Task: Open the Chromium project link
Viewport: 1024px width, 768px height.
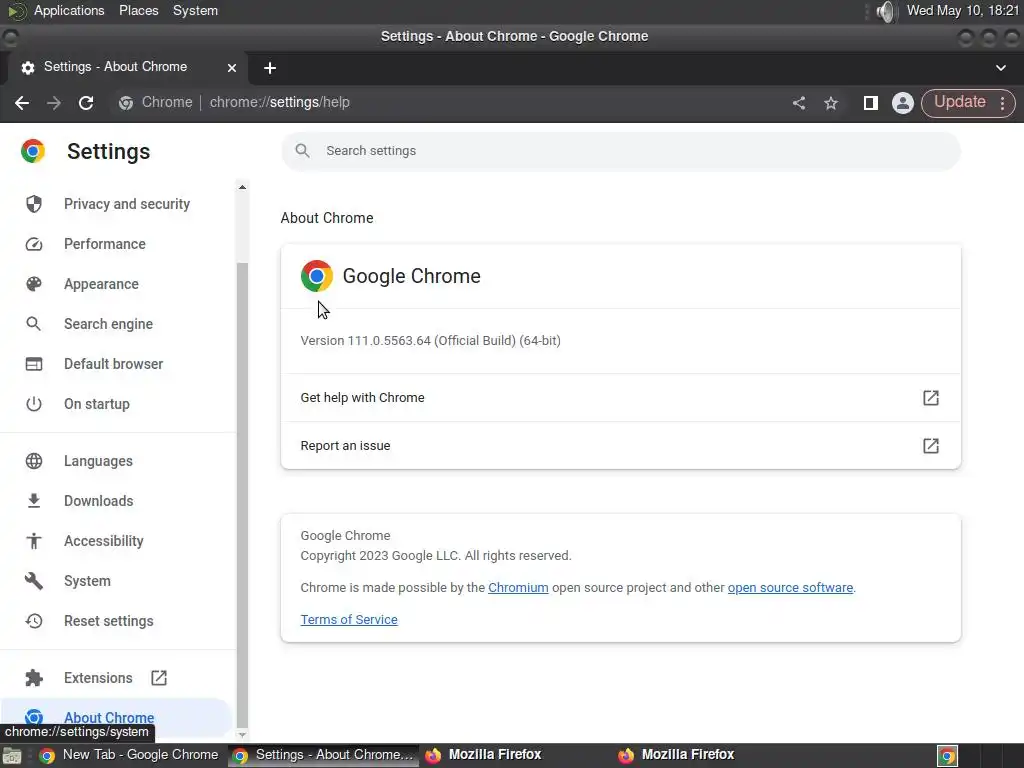Action: (x=518, y=588)
